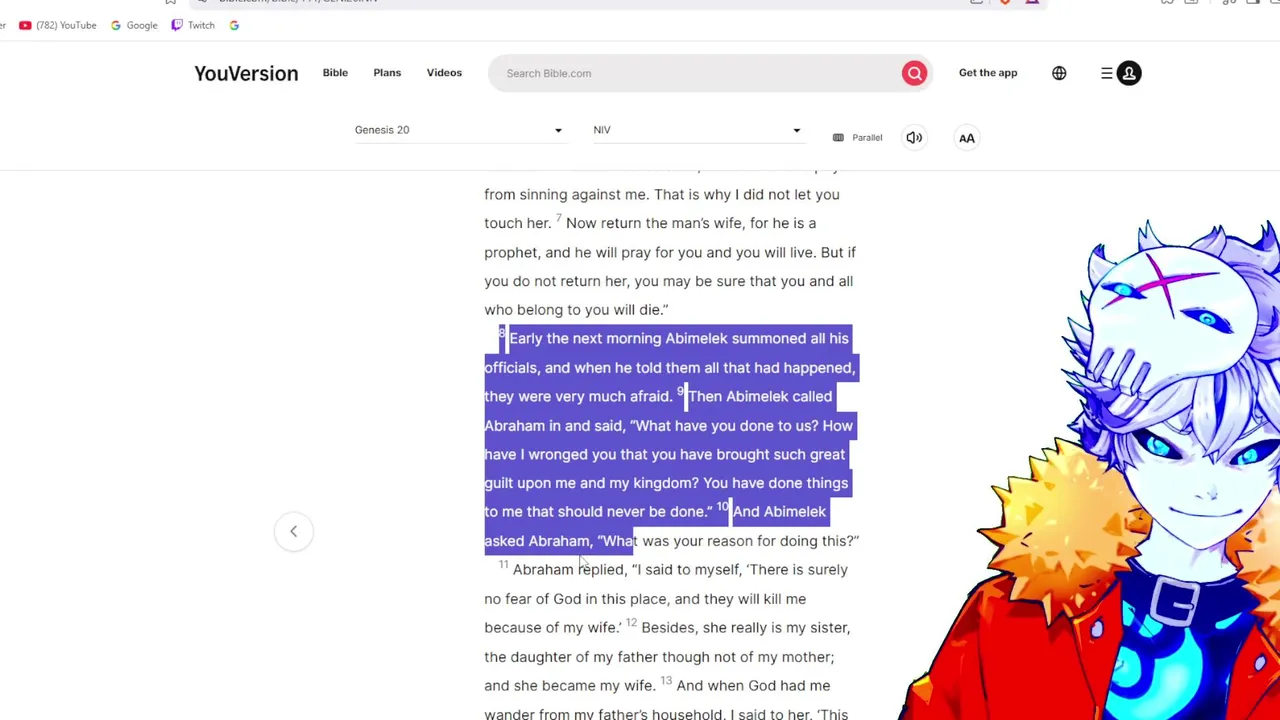This screenshot has height=720, width=1280.
Task: Open the AA font settings
Action: [x=967, y=138]
